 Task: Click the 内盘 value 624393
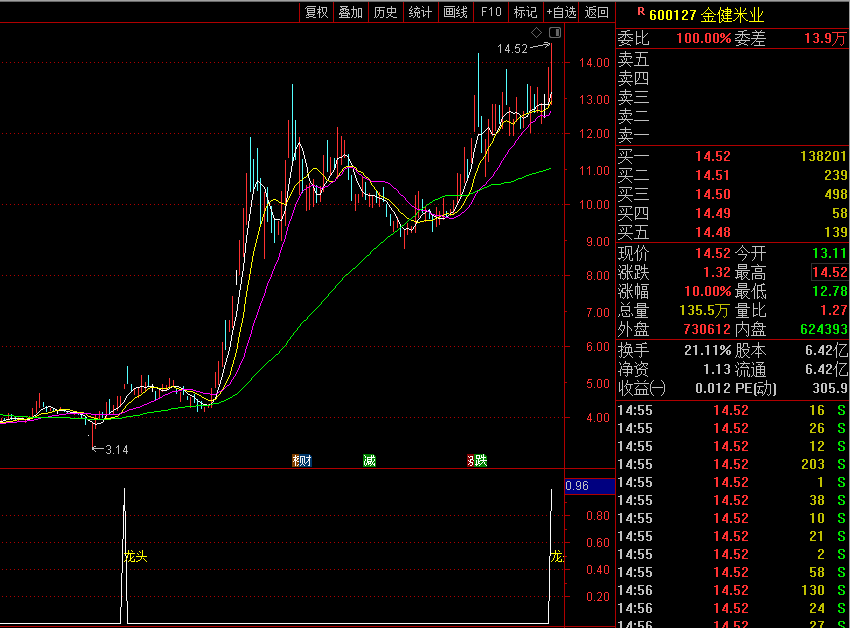click(823, 329)
